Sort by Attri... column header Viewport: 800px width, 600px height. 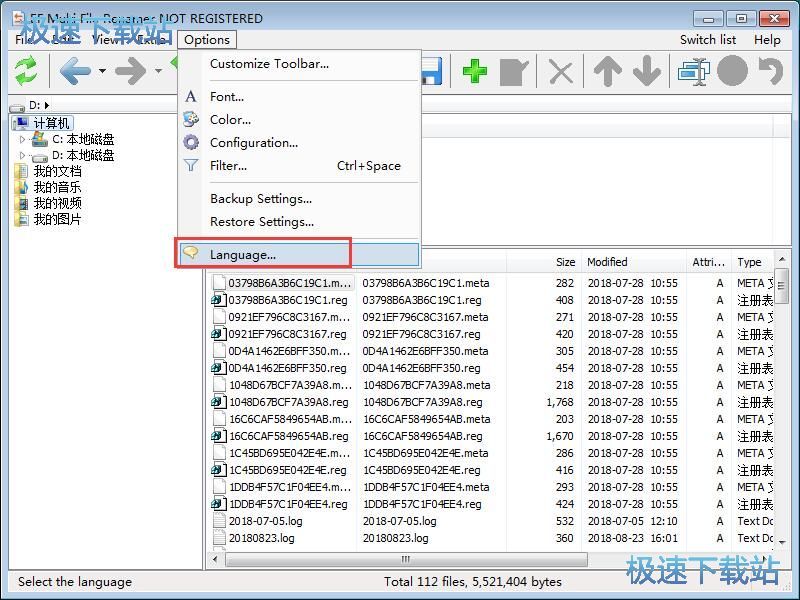(708, 262)
